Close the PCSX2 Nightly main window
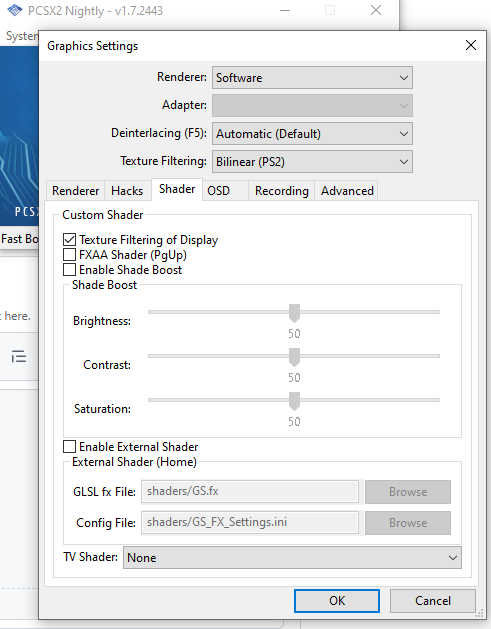 click(376, 10)
